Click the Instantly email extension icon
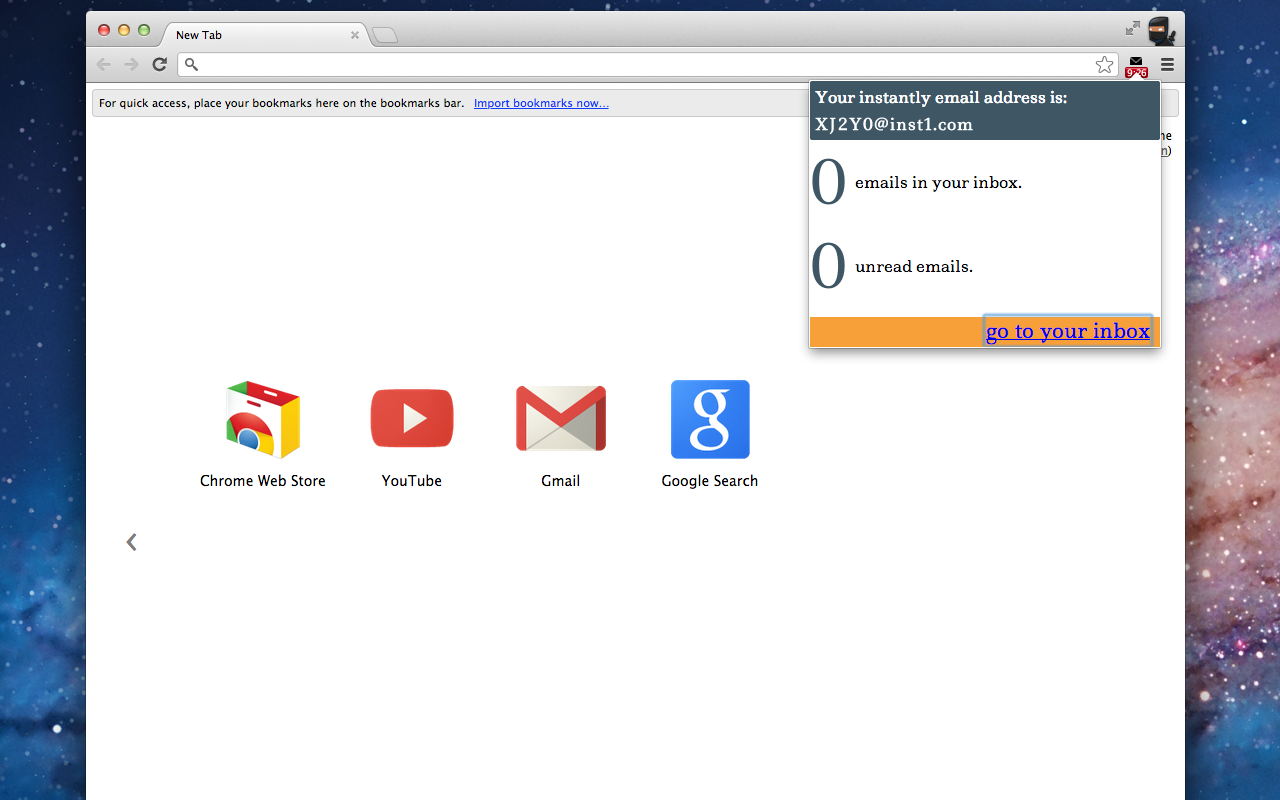Viewport: 1280px width, 800px height. pyautogui.click(x=1136, y=66)
